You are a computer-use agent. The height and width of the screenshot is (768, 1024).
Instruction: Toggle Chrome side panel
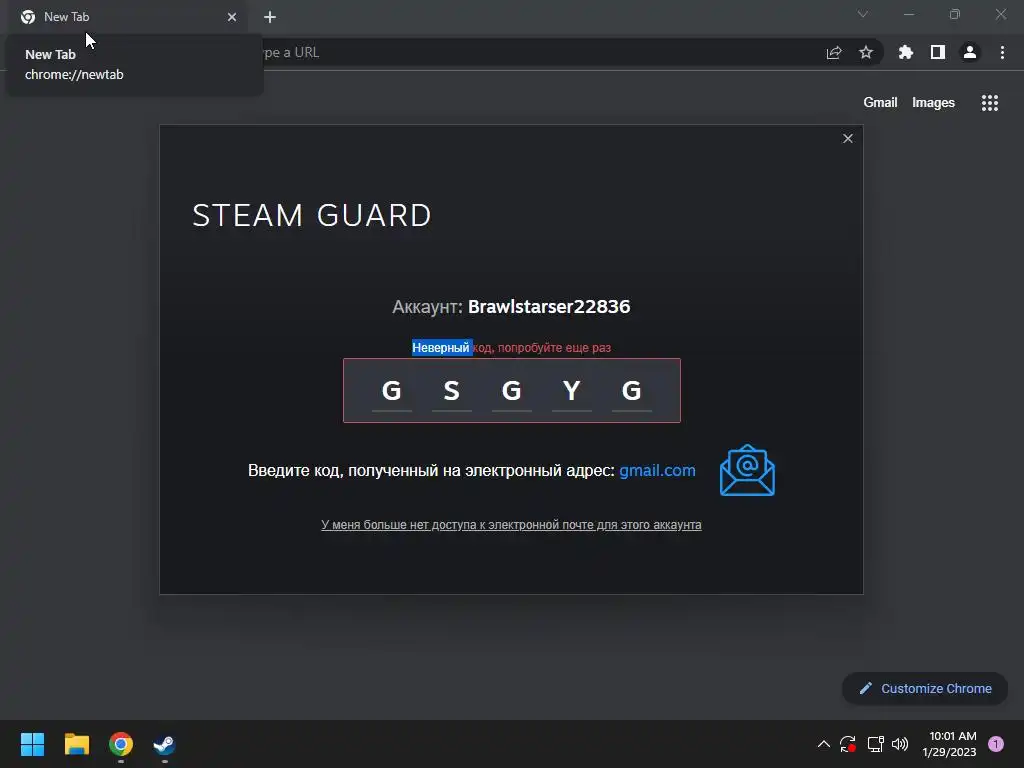tap(937, 52)
